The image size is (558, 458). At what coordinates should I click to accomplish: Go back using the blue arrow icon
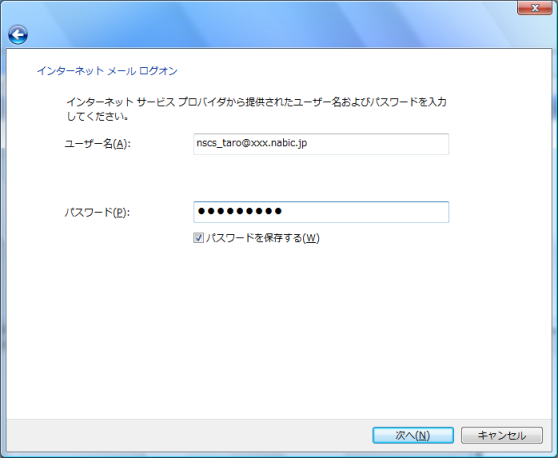point(18,35)
